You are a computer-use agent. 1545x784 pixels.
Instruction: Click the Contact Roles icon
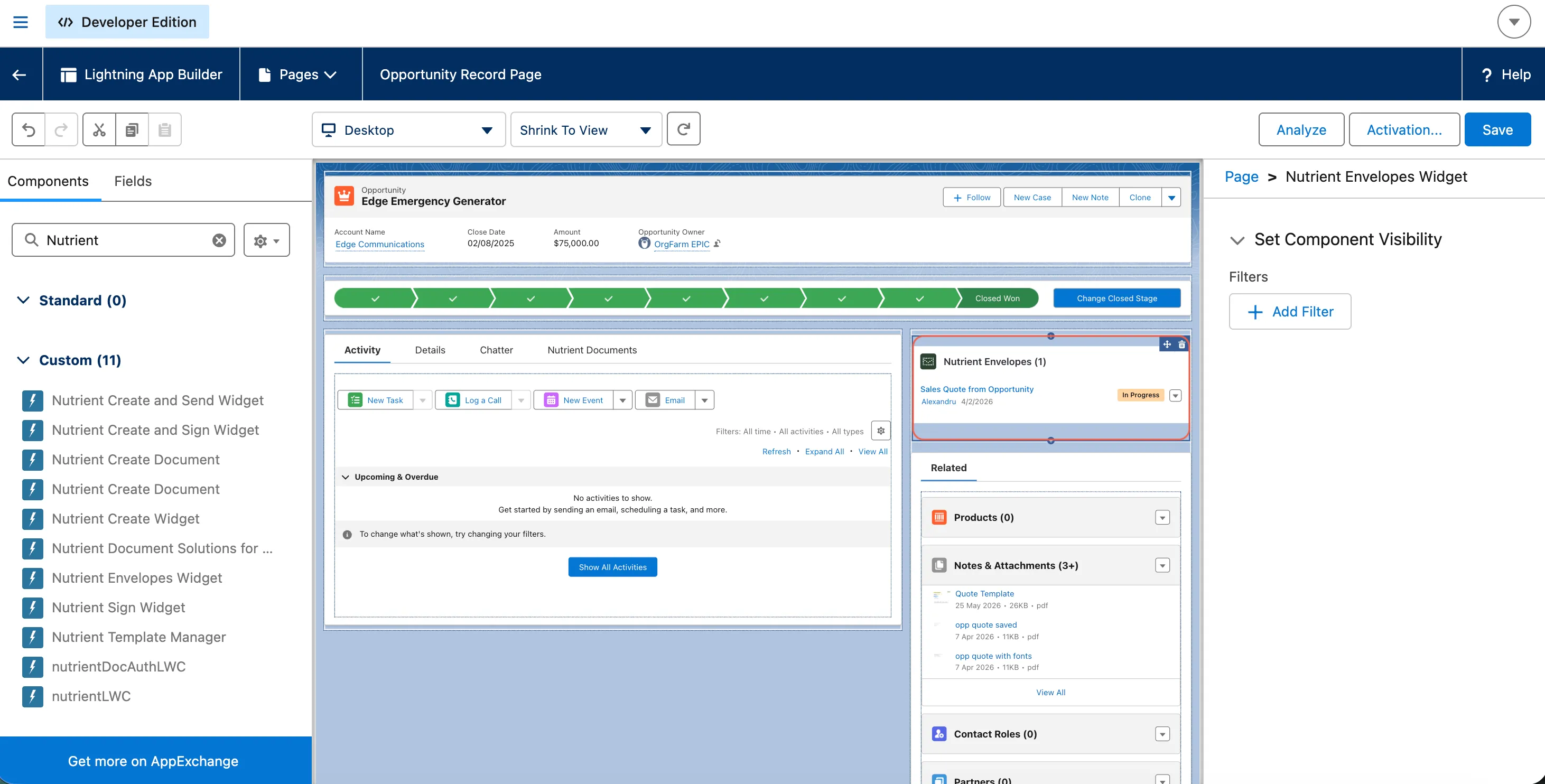point(939,734)
